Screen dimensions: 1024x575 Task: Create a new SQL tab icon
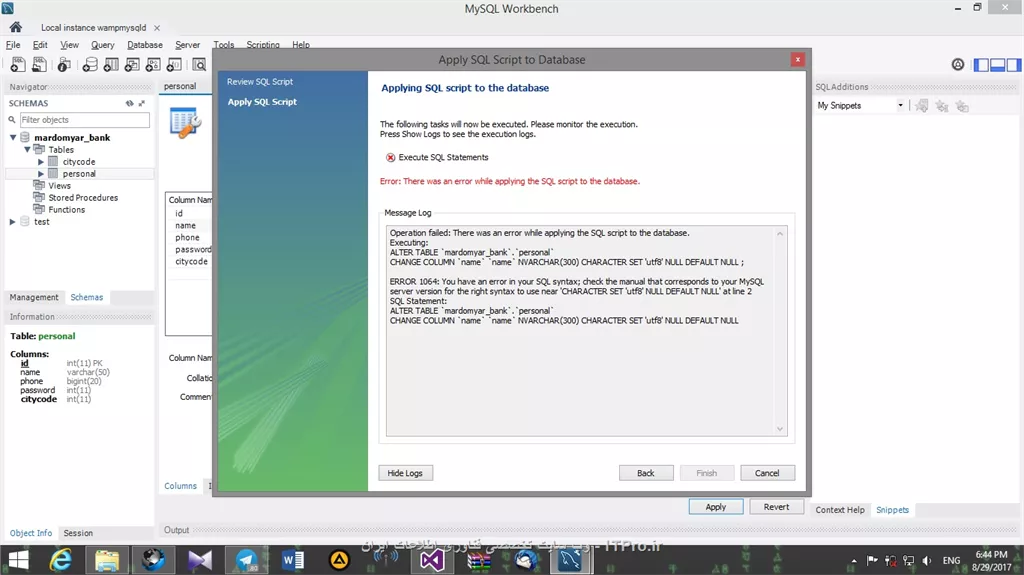18,64
